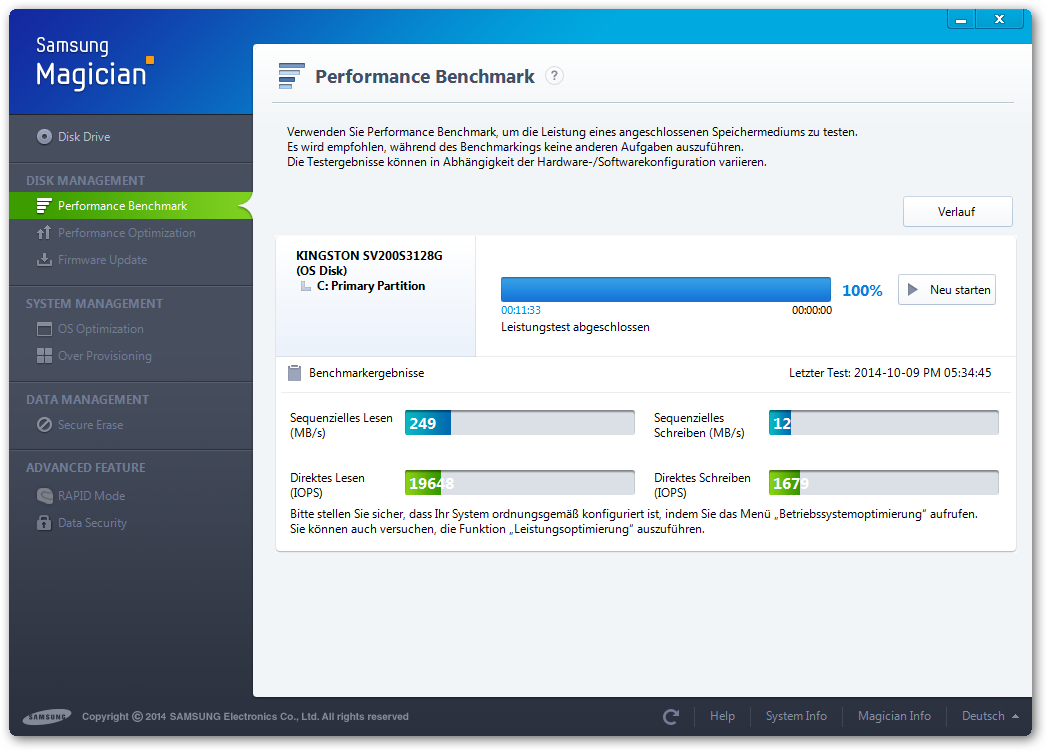Click the Samsung Magician logo
This screenshot has width=1047, height=751.
(95, 63)
